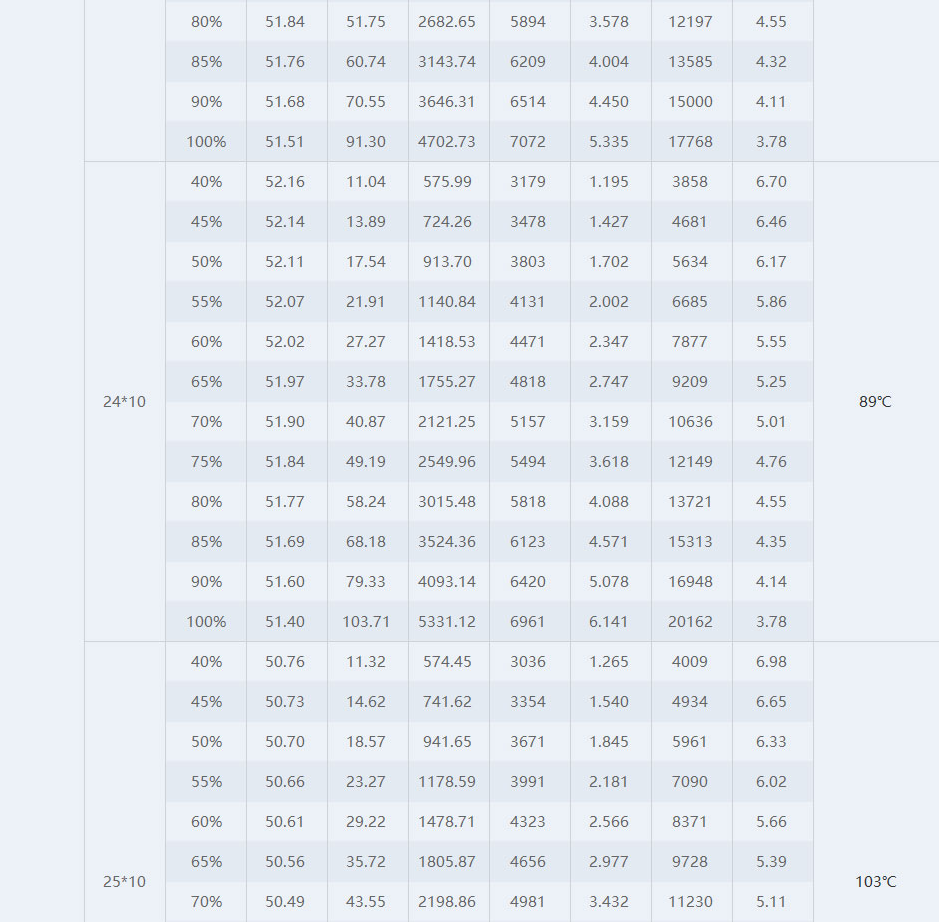Select the torque value 6.141 cell

pos(609,622)
